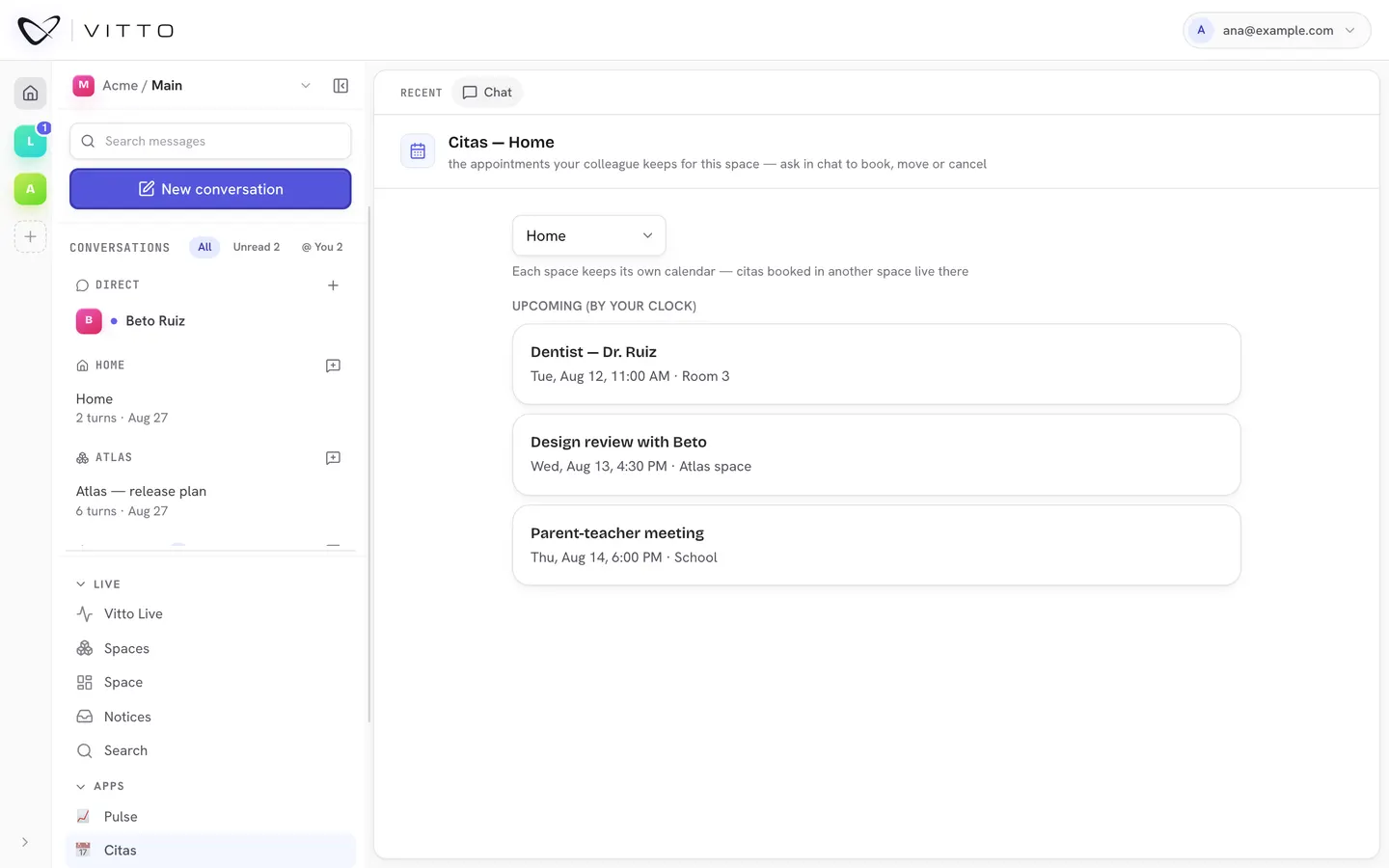Open Notices inbox
The image size is (1389, 868).
point(211,717)
